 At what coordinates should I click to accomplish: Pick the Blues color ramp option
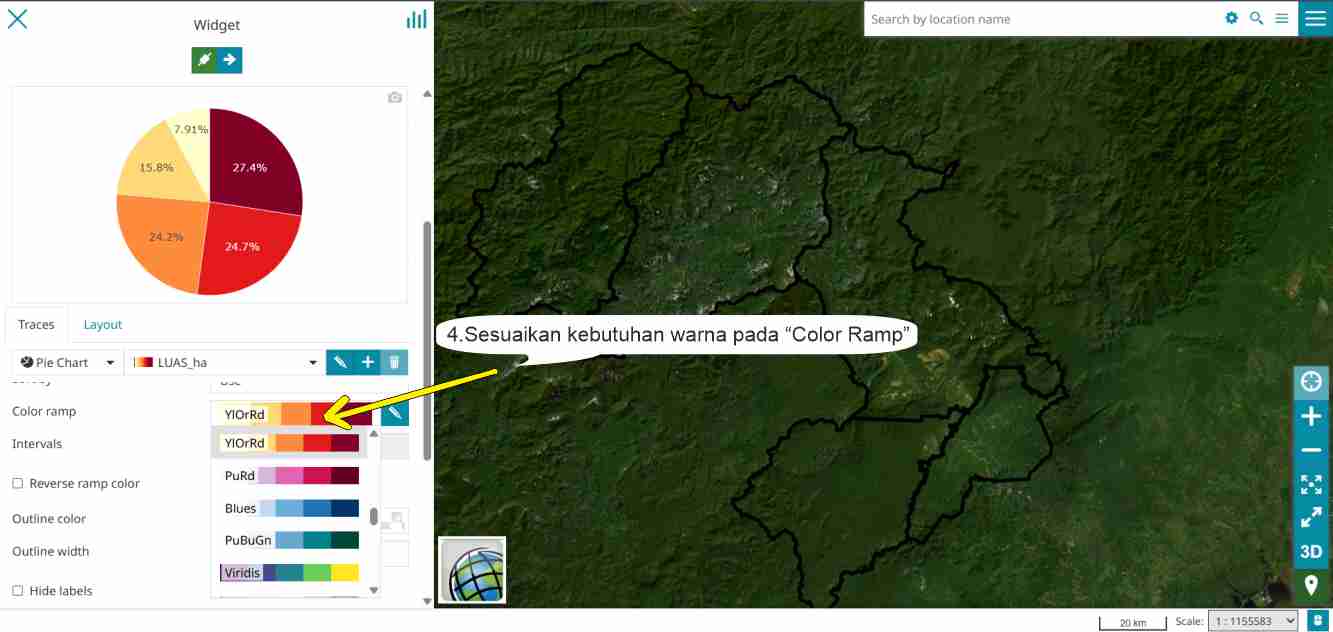click(x=289, y=508)
